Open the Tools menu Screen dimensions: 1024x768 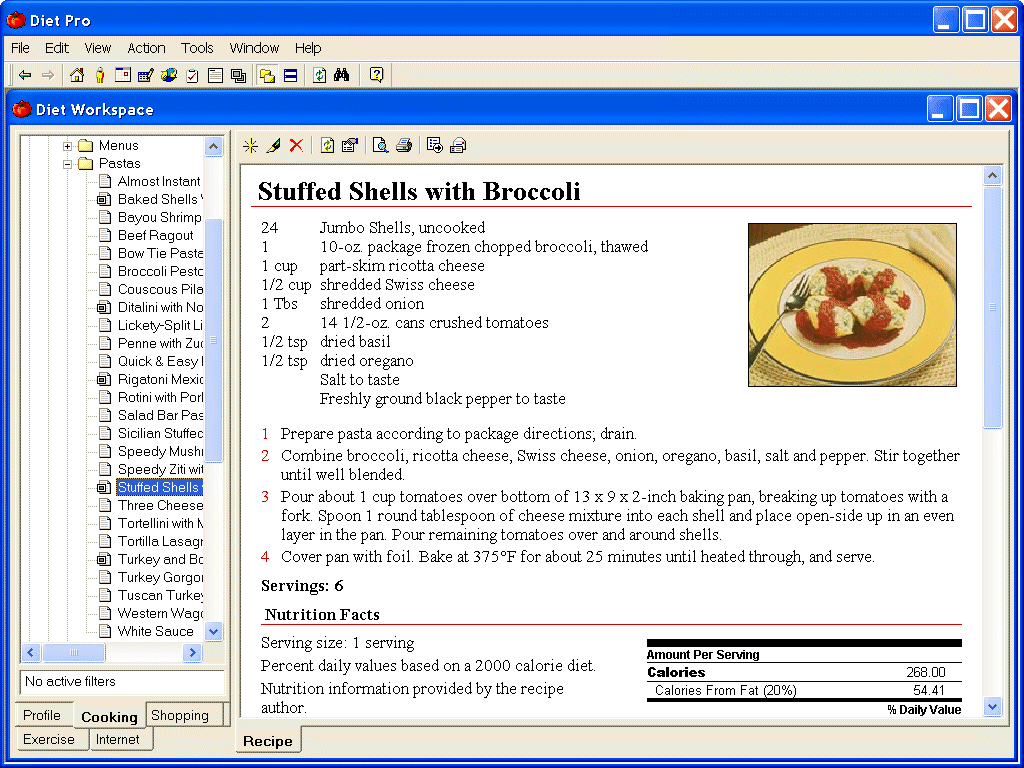(197, 48)
